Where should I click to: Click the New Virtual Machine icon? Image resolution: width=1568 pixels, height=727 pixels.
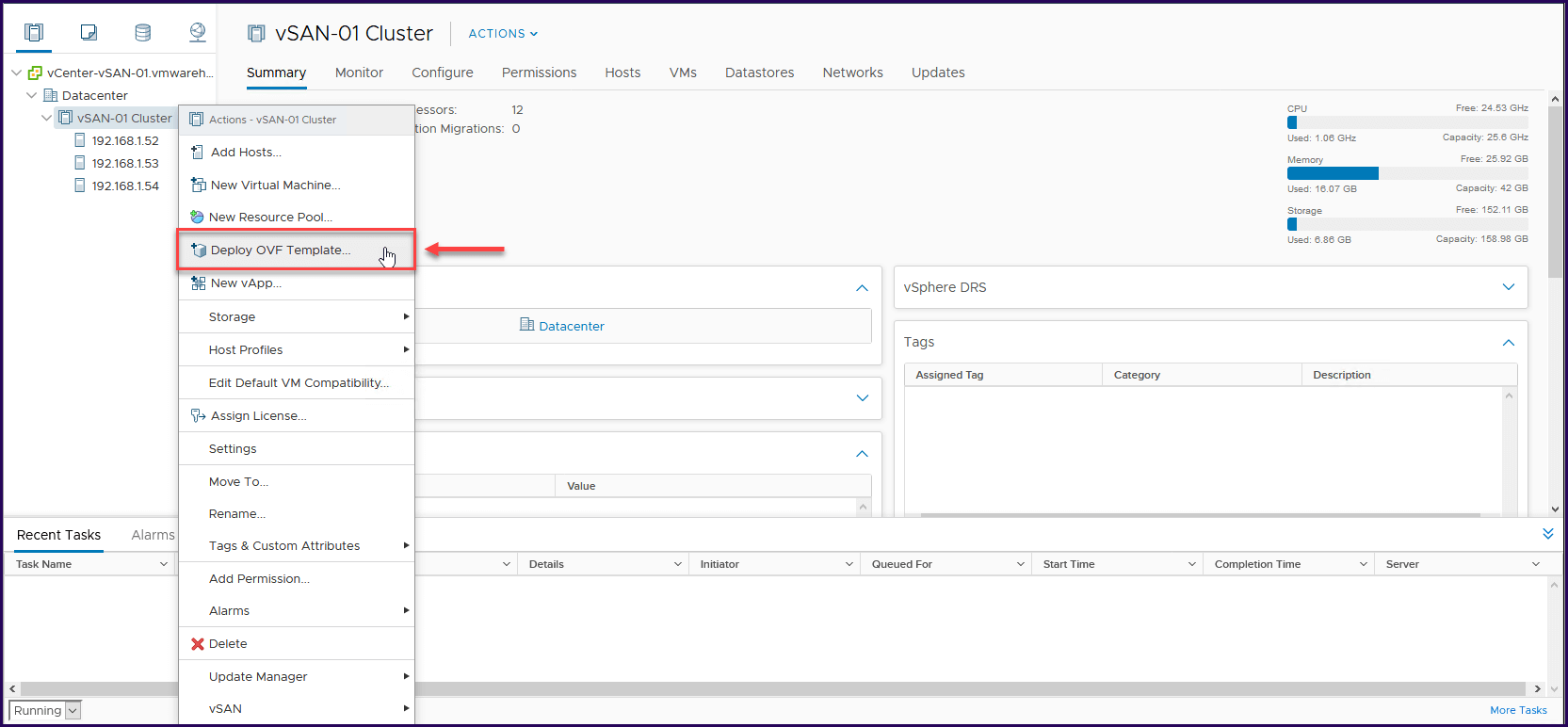coord(198,185)
